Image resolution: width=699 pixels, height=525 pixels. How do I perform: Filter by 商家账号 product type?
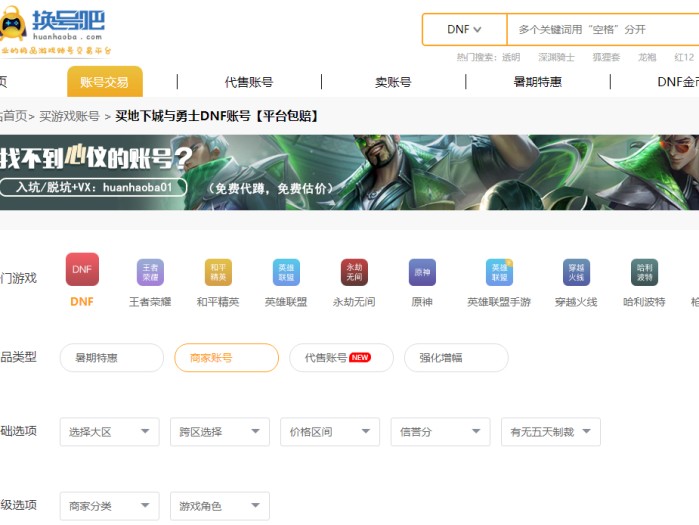click(226, 357)
